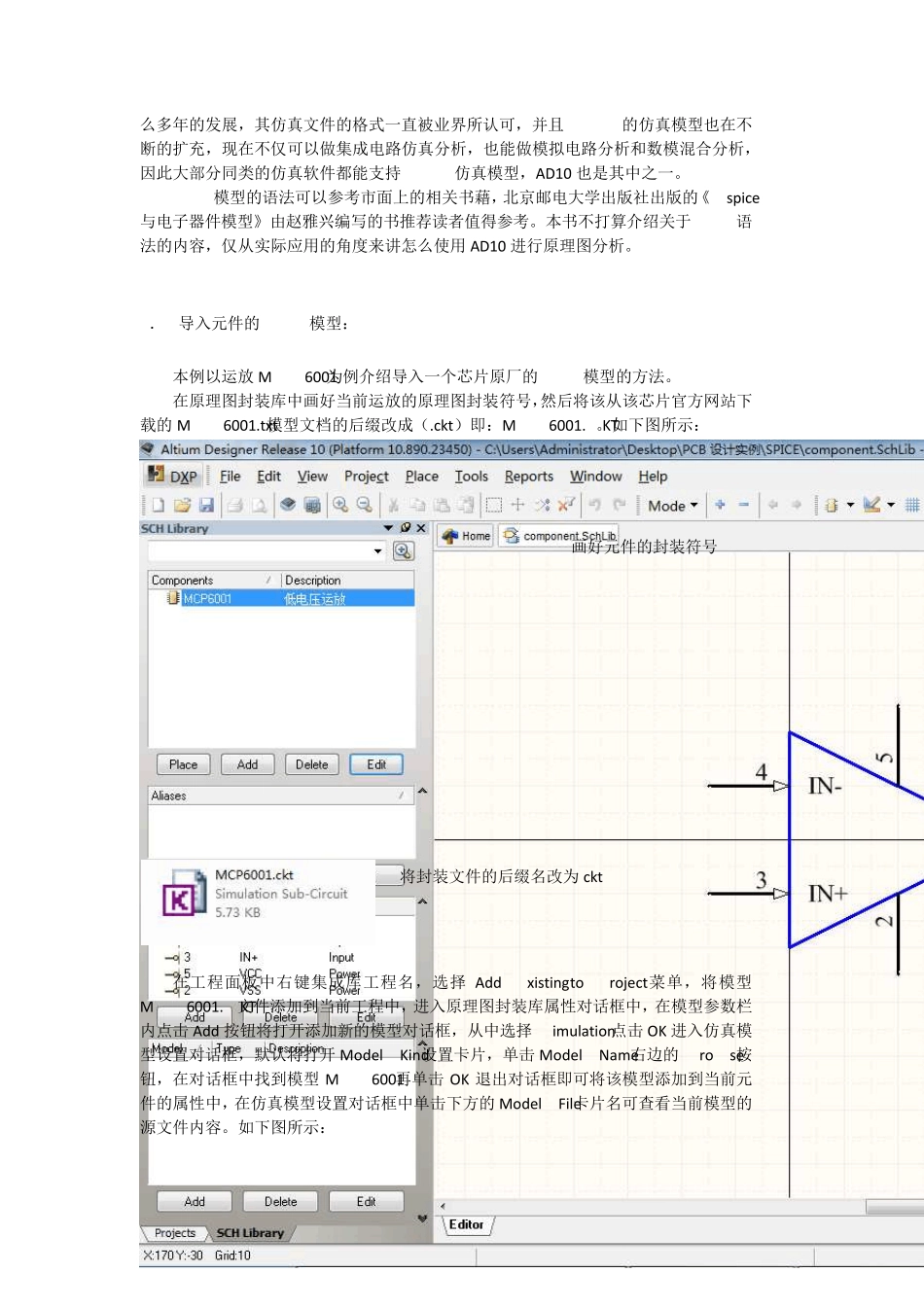Close the SCH Library panel
Screen dimensions: 924x1308
[x=421, y=528]
